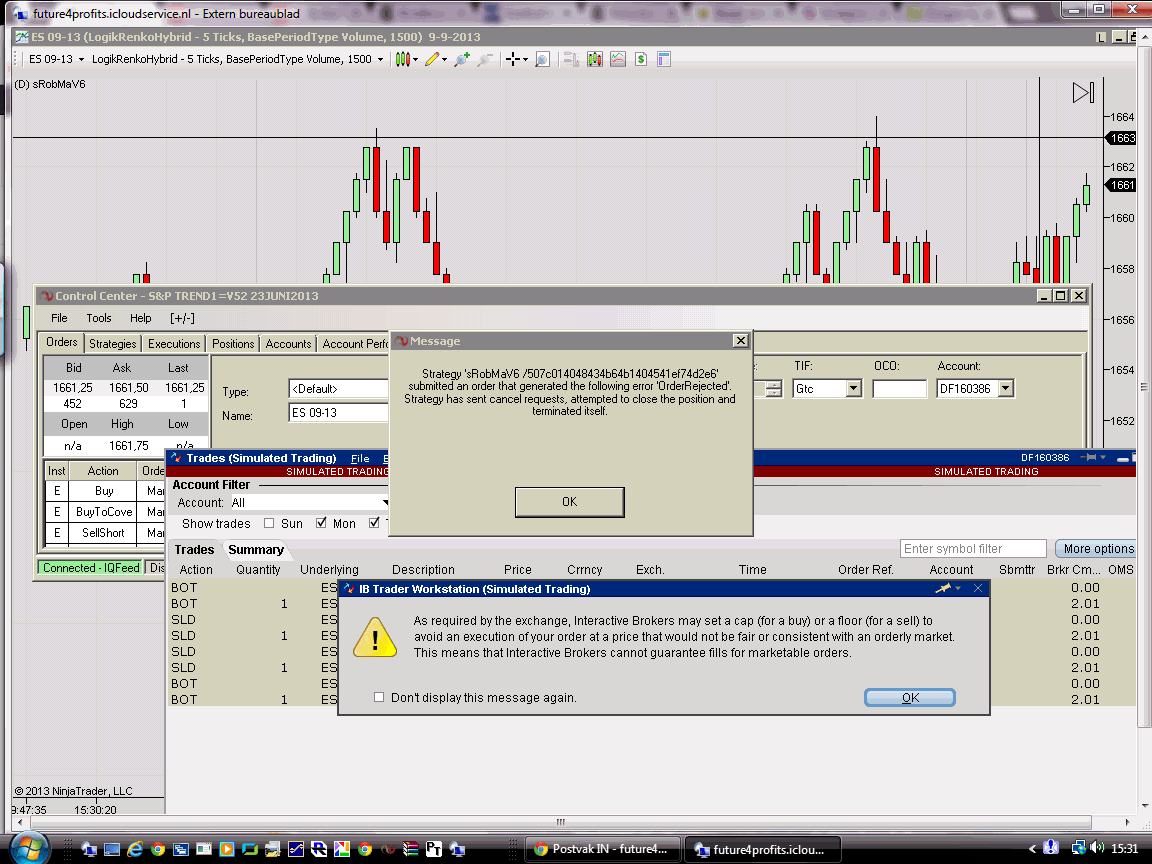Click the zoom in magnifier icon
Screen dimensions: 1152x864
461,59
